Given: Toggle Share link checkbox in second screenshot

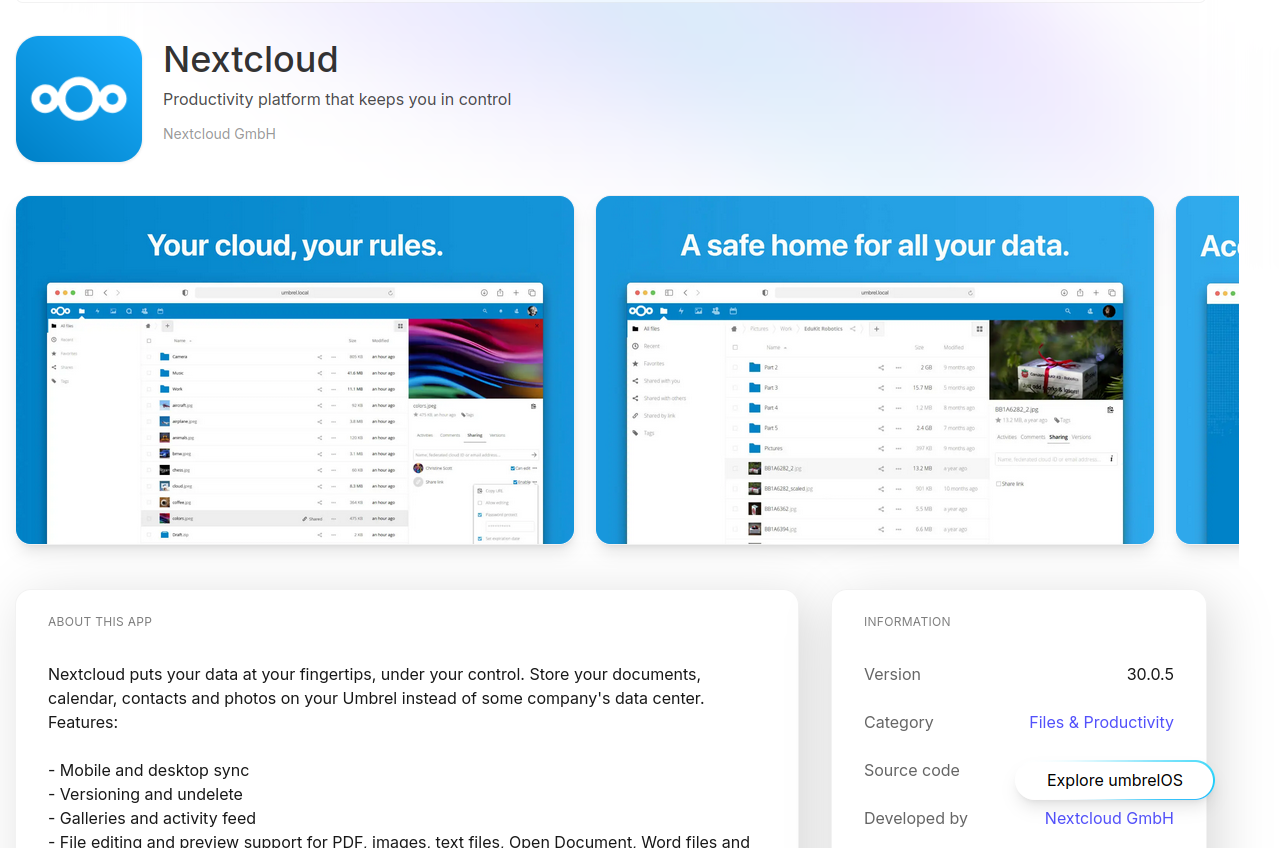Looking at the screenshot, I should [x=999, y=483].
